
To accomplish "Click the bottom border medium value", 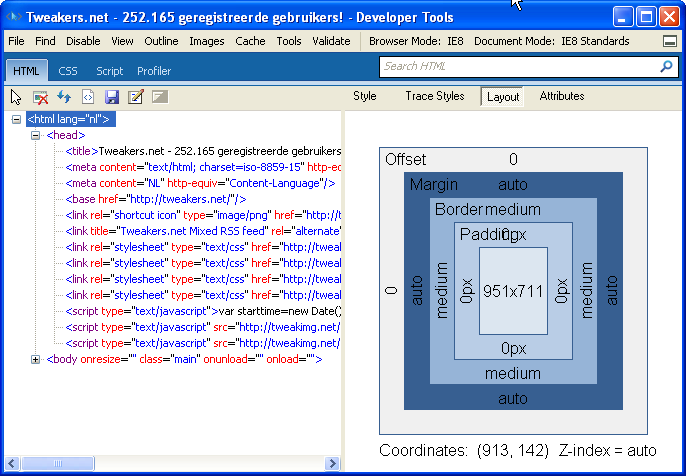I will (513, 374).
